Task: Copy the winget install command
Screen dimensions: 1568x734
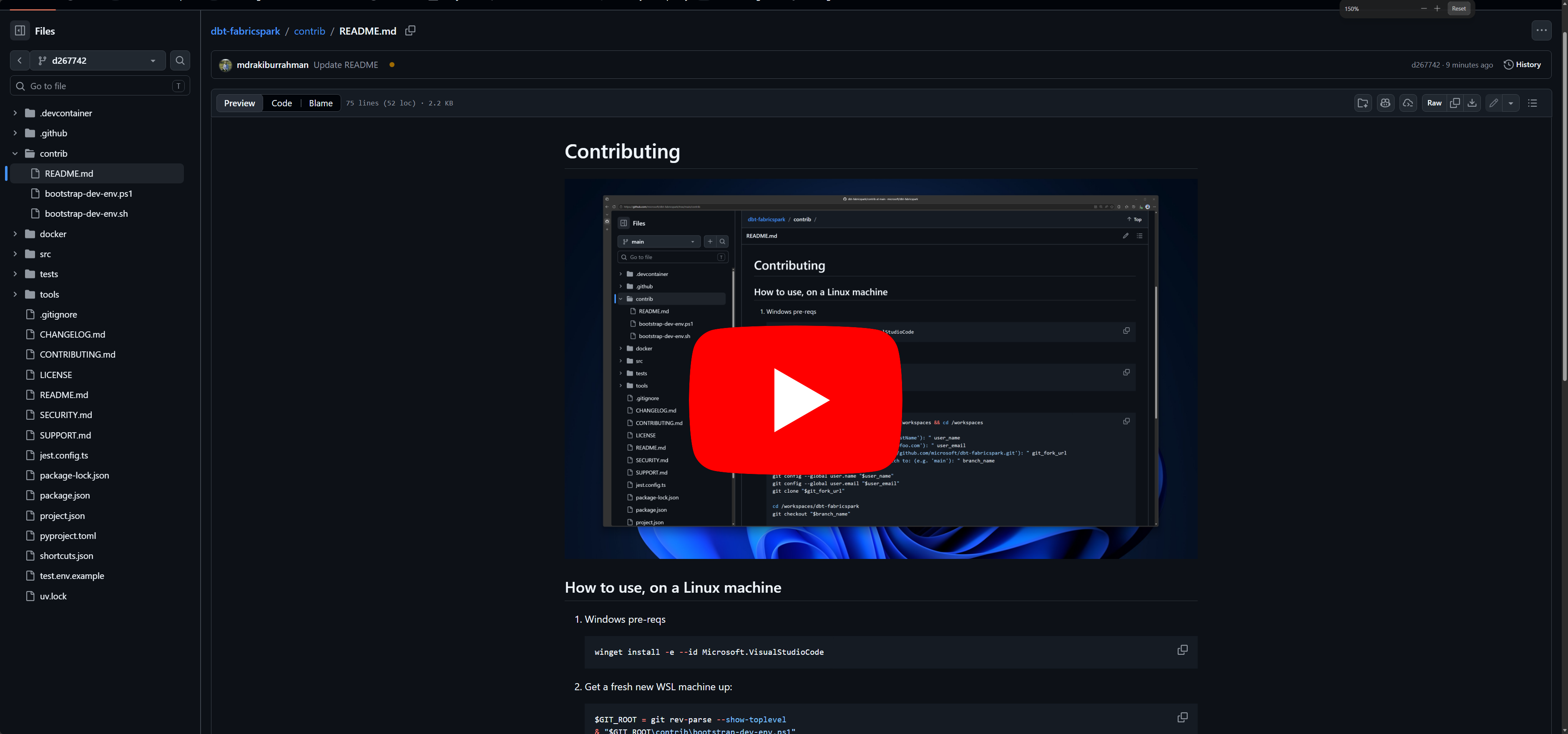Action: click(x=1182, y=649)
